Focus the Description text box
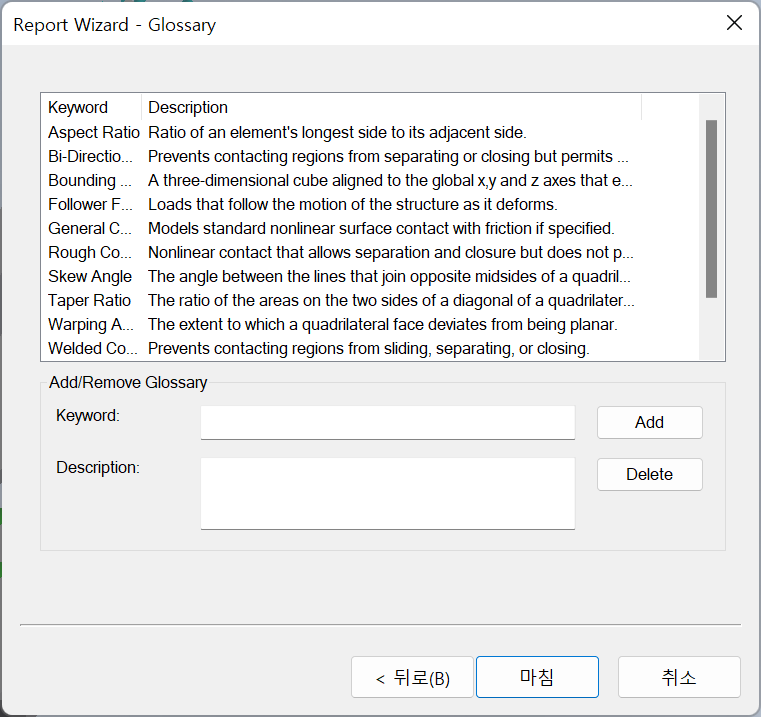Viewport: 761px width, 717px height. (387, 493)
